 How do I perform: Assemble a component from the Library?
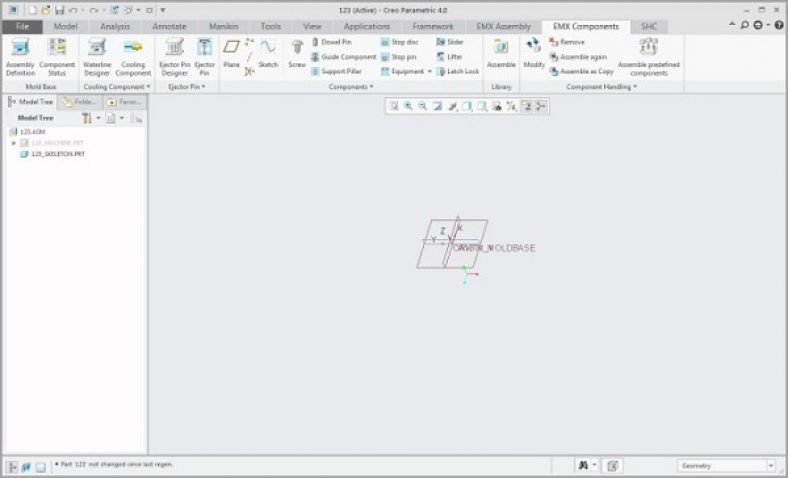click(501, 54)
